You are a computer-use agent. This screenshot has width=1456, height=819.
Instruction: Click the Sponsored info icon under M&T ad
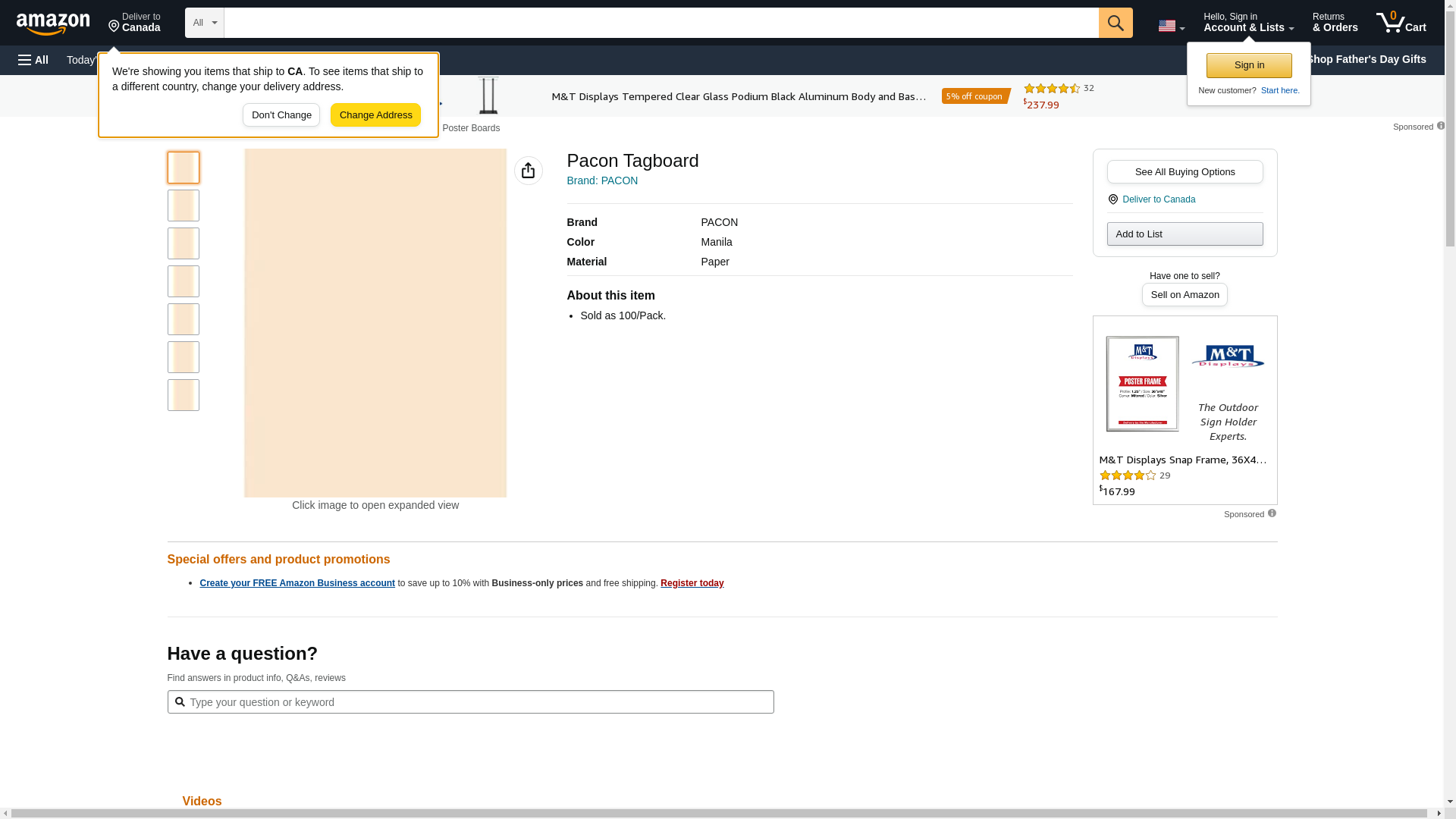click(x=1272, y=513)
